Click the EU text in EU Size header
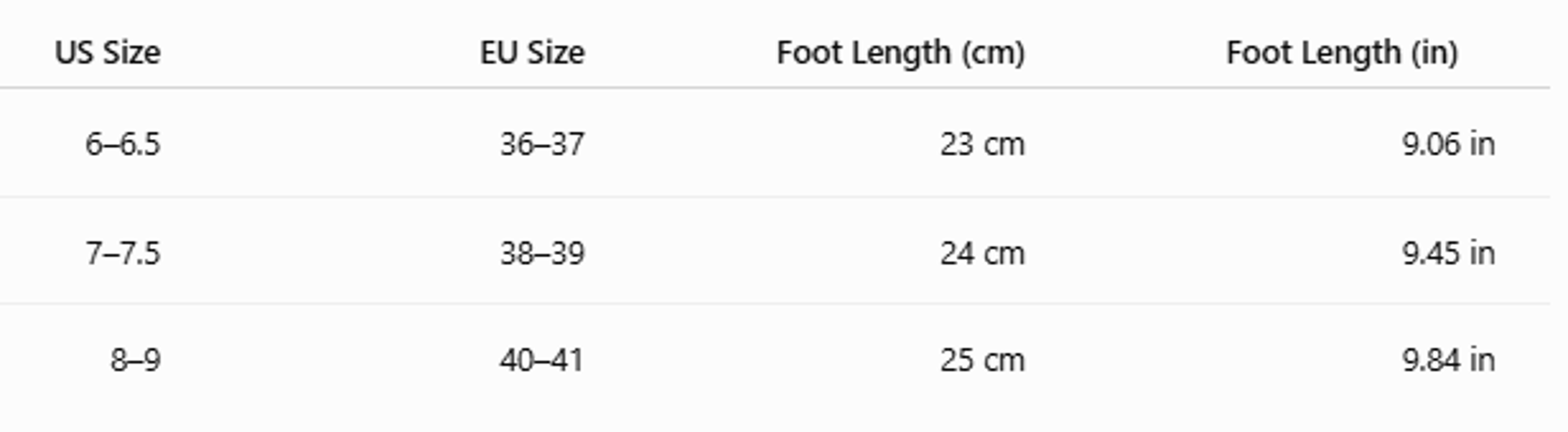The width and height of the screenshot is (1568, 432). pyautogui.click(x=499, y=53)
